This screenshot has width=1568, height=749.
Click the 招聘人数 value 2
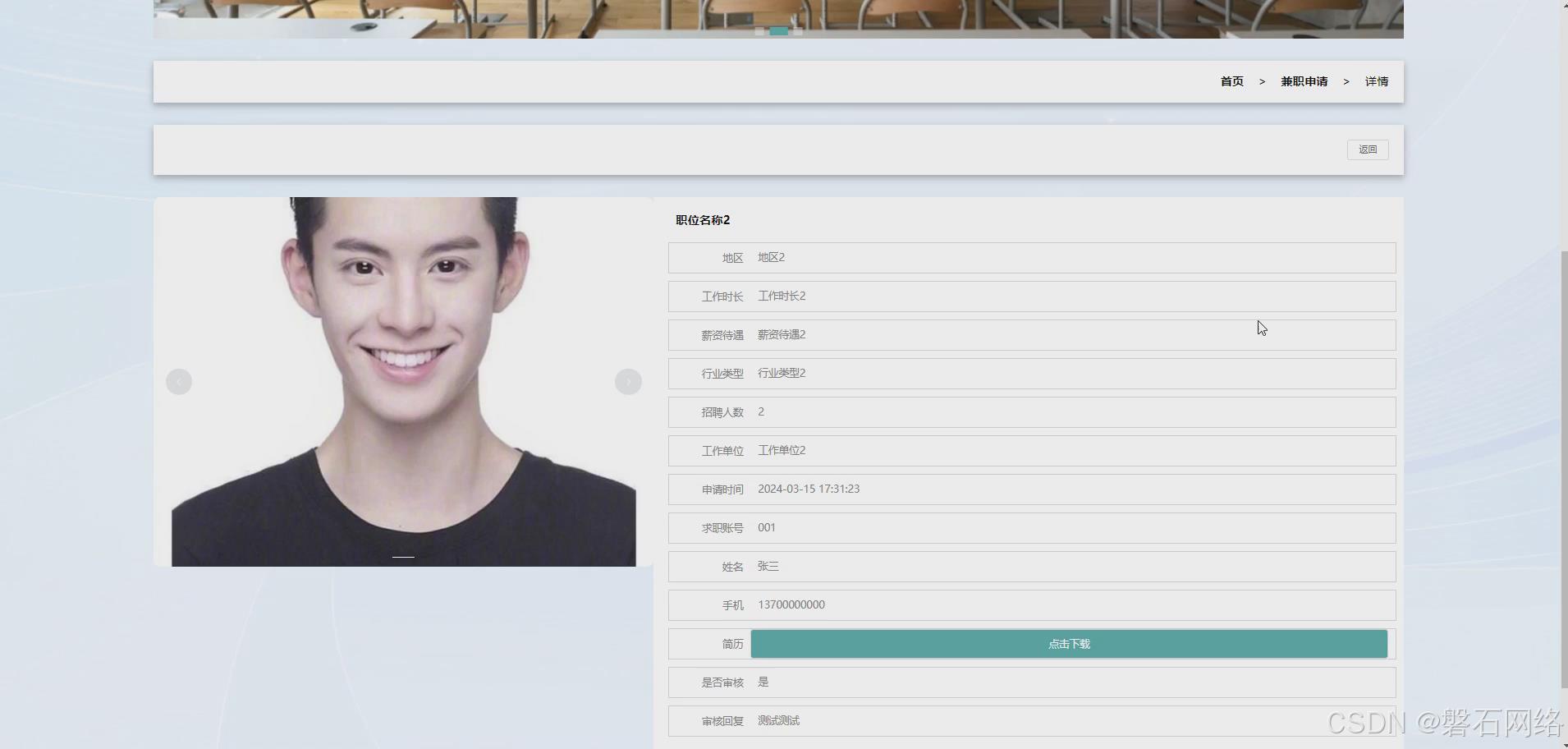click(761, 412)
